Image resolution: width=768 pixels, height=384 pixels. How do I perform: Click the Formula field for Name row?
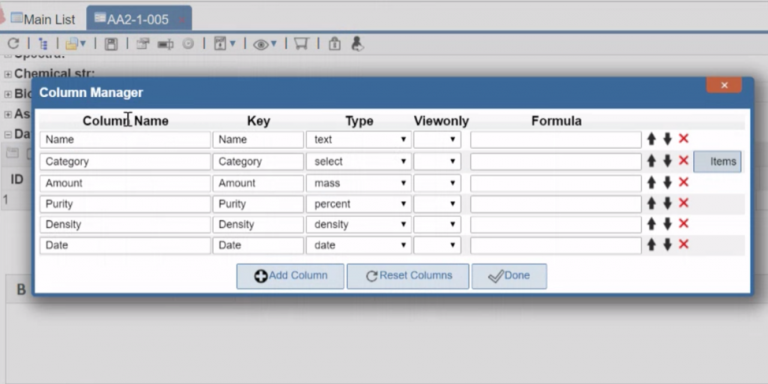pos(555,140)
